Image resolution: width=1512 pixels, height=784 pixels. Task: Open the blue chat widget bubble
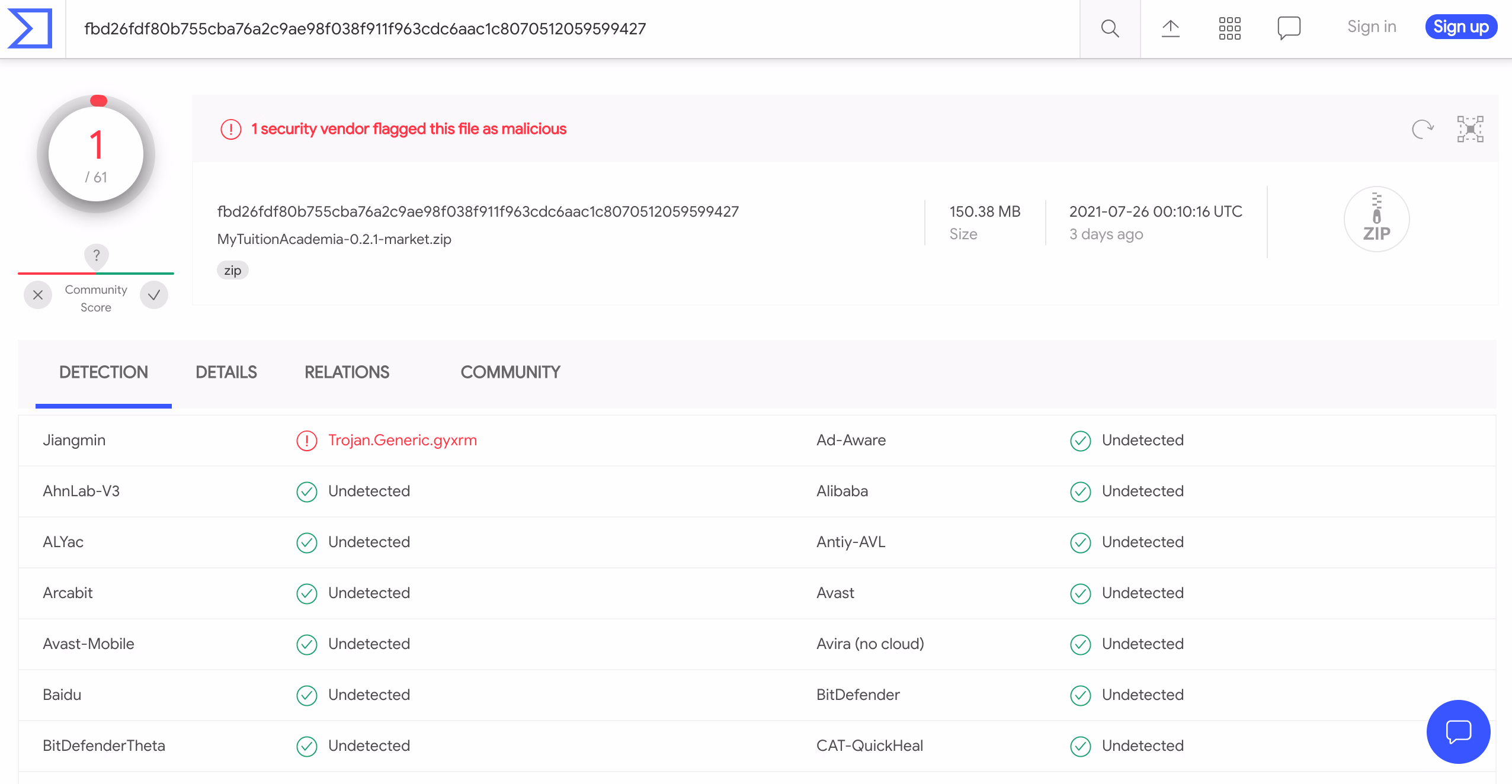coord(1458,731)
